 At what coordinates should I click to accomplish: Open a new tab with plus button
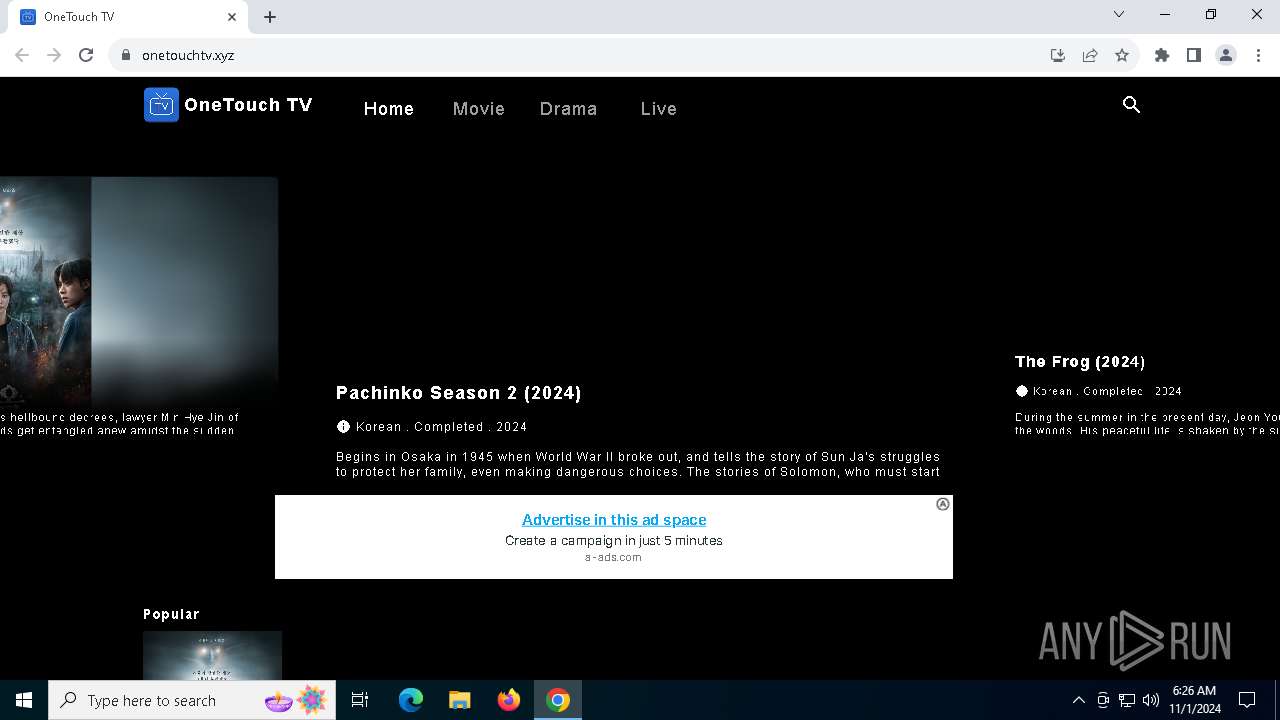270,17
